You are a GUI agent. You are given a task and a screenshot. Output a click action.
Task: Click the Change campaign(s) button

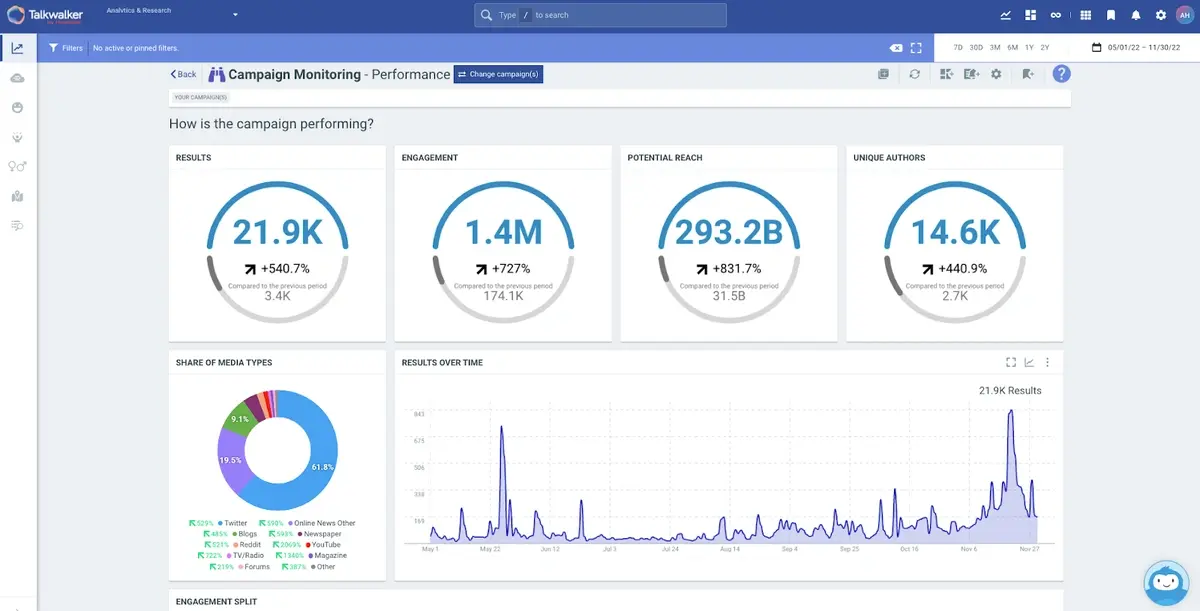498,74
